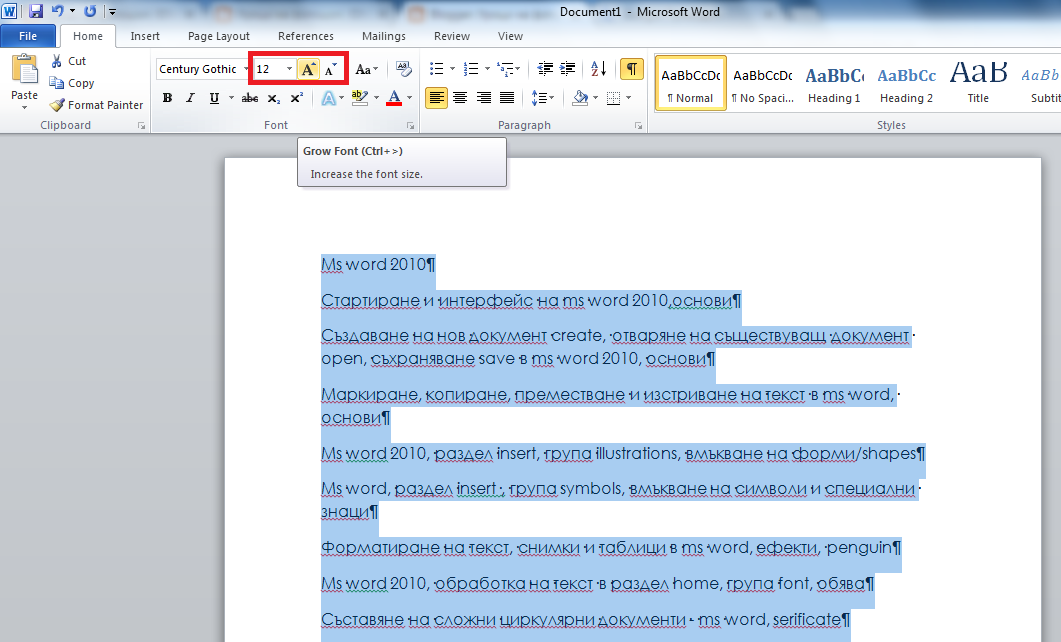Click the Paste clipboard icon

pyautogui.click(x=24, y=71)
